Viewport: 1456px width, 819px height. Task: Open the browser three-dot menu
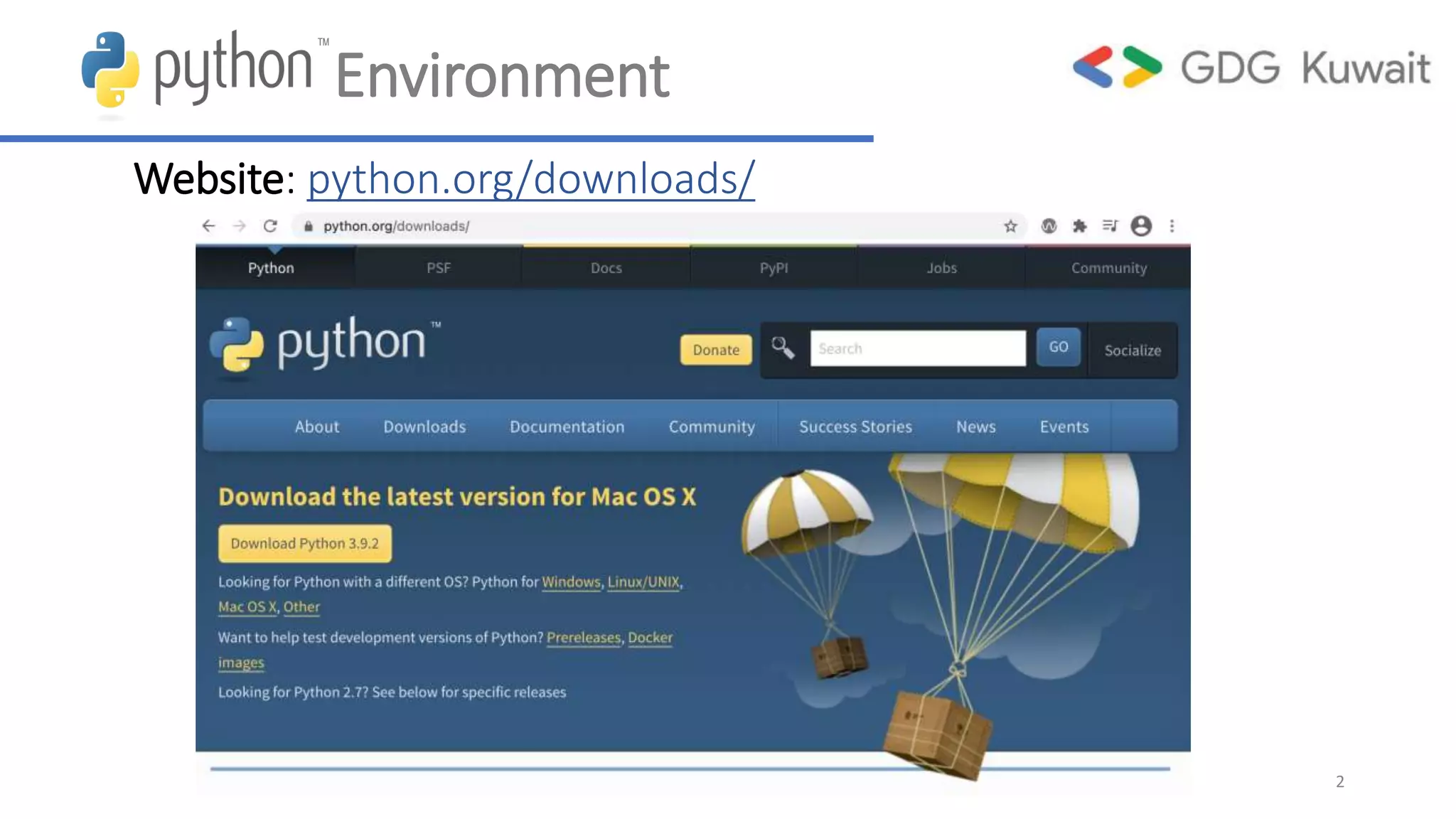click(1172, 226)
